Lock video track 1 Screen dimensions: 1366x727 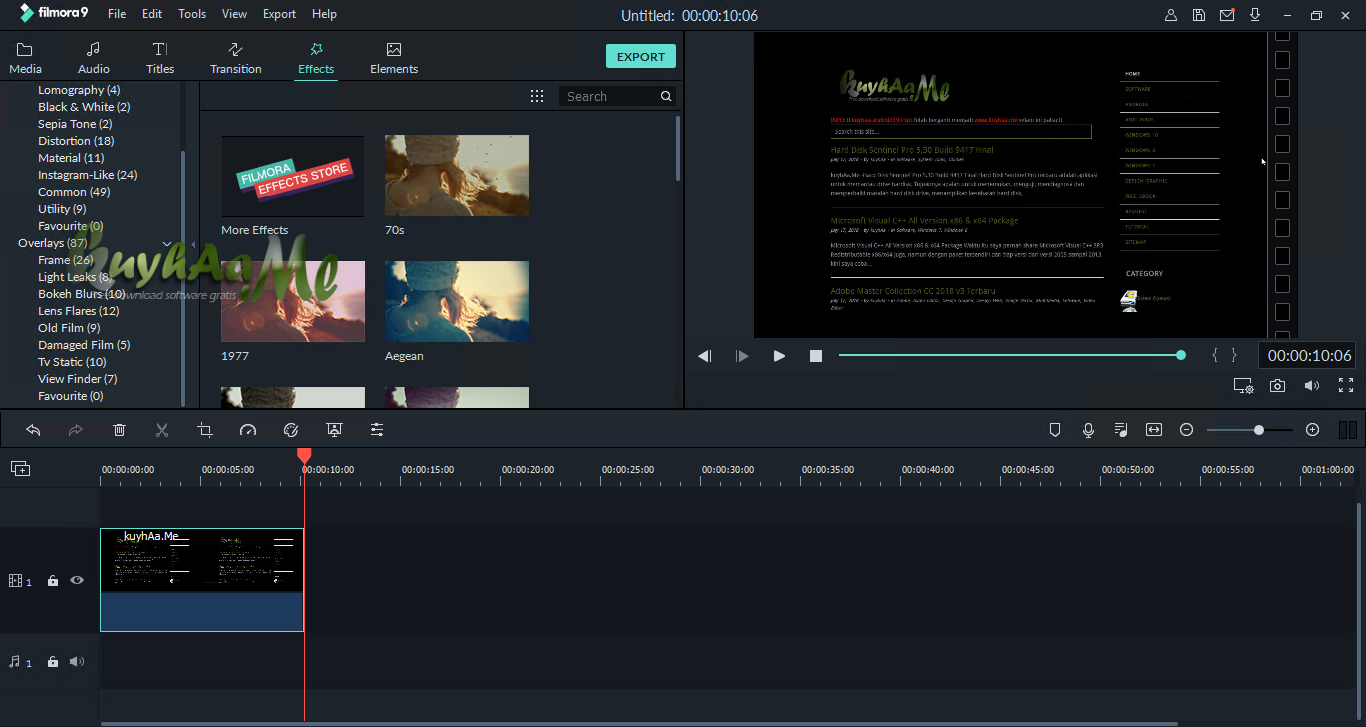point(53,581)
